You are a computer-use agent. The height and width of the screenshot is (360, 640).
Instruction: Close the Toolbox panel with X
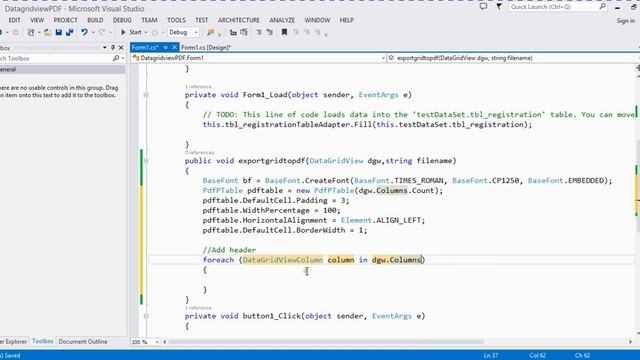(x=121, y=47)
